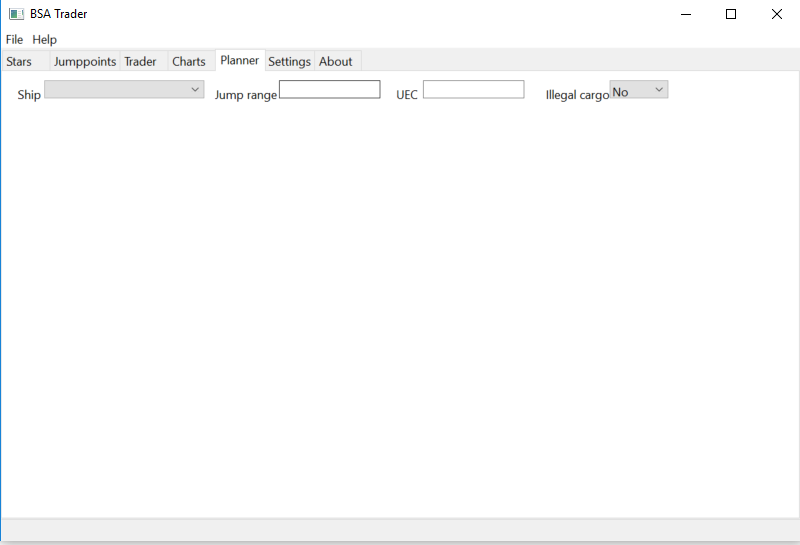Image resolution: width=800 pixels, height=545 pixels.
Task: Switch to the Settings tab
Action: [x=290, y=61]
